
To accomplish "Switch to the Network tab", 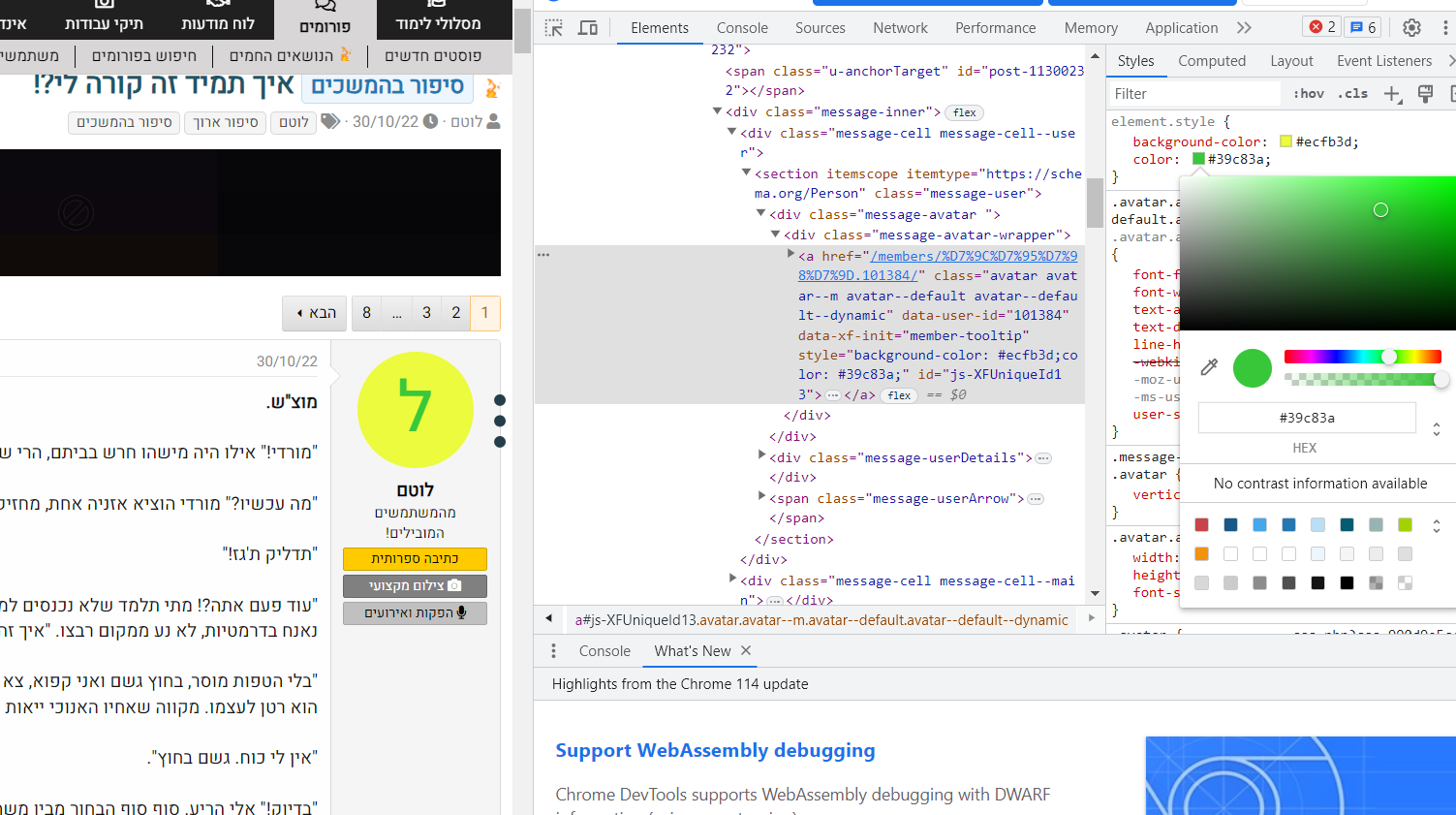I will tap(900, 28).
